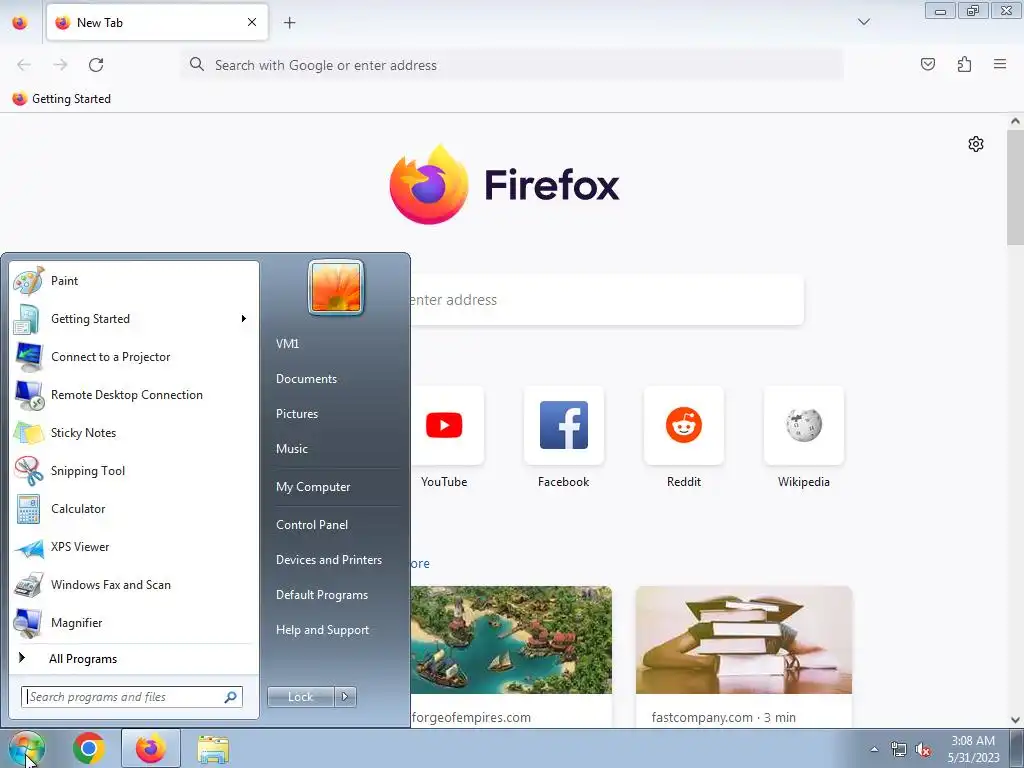Launch Calculator
This screenshot has width=1024, height=768.
(x=134, y=509)
